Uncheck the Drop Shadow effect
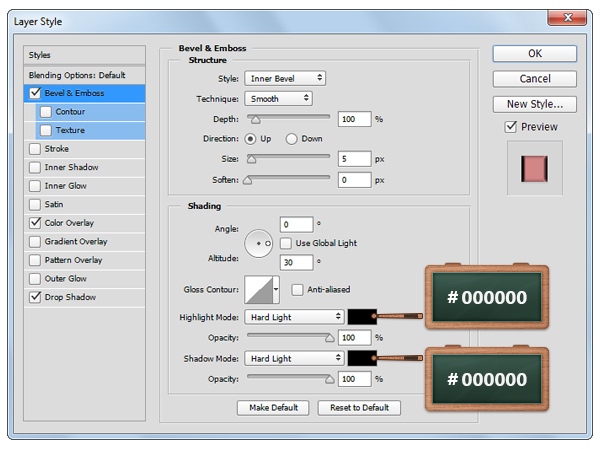This screenshot has width=600, height=449. [x=36, y=297]
